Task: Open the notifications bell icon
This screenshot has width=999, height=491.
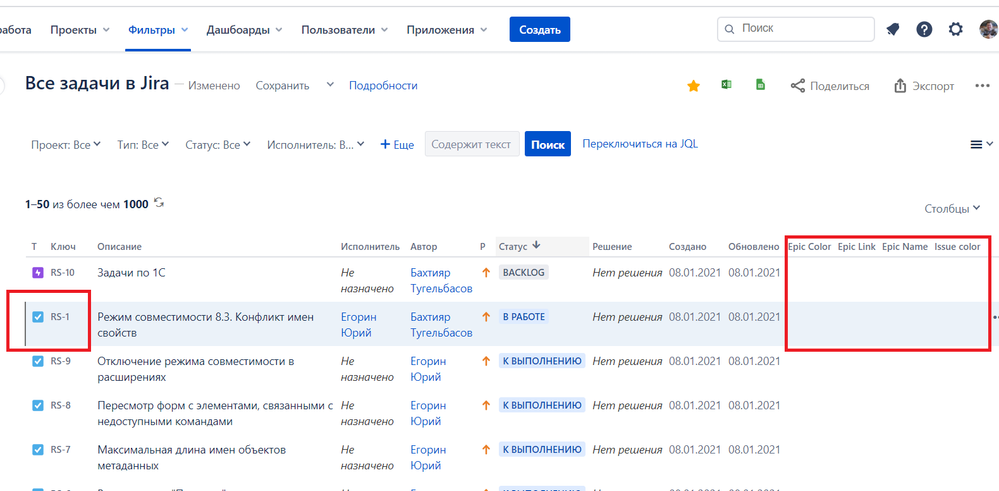Action: pos(893,29)
